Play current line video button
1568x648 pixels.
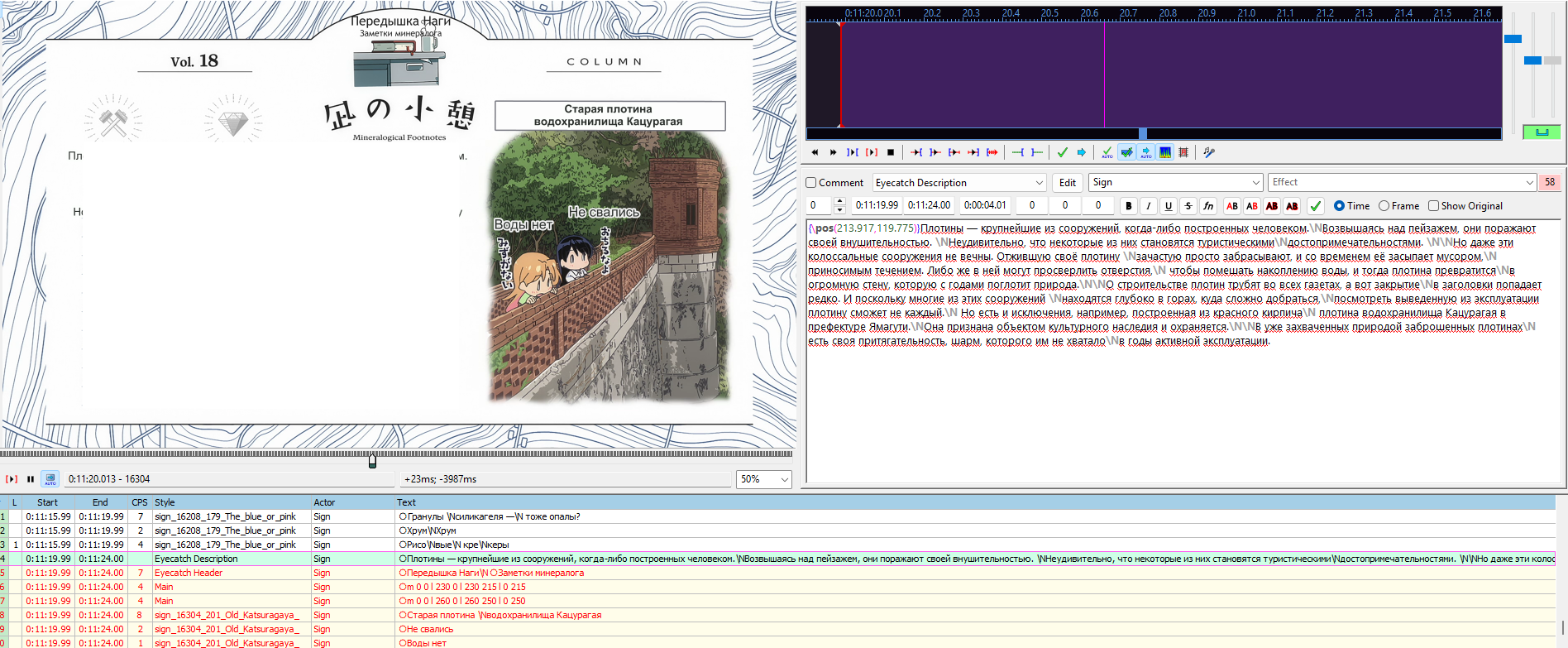coord(12,479)
